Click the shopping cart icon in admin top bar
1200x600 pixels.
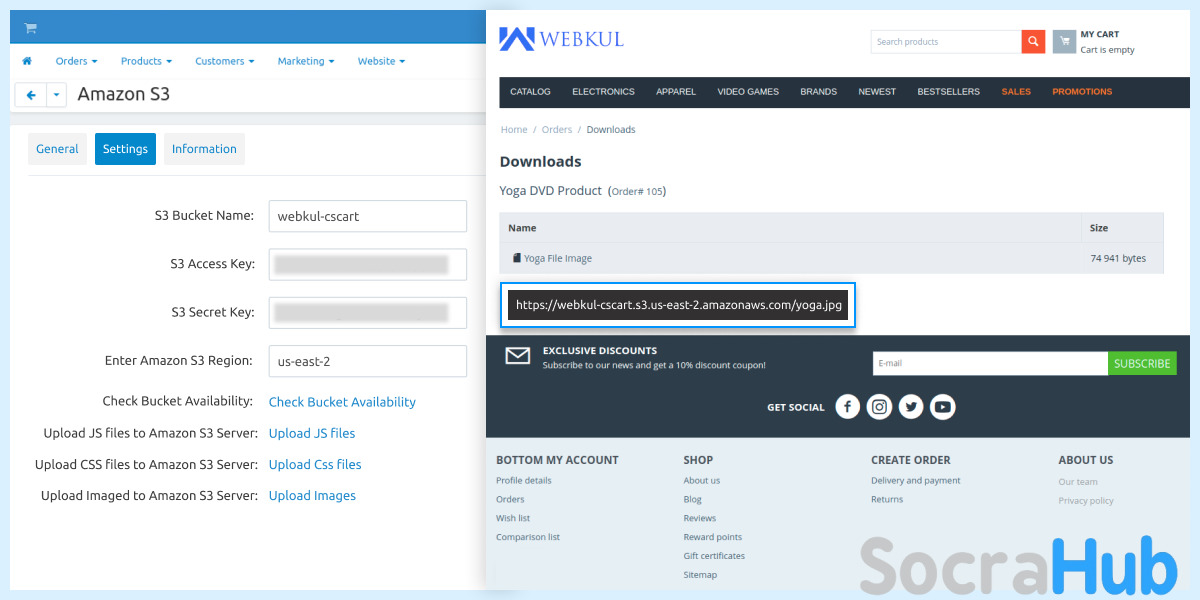coord(30,28)
